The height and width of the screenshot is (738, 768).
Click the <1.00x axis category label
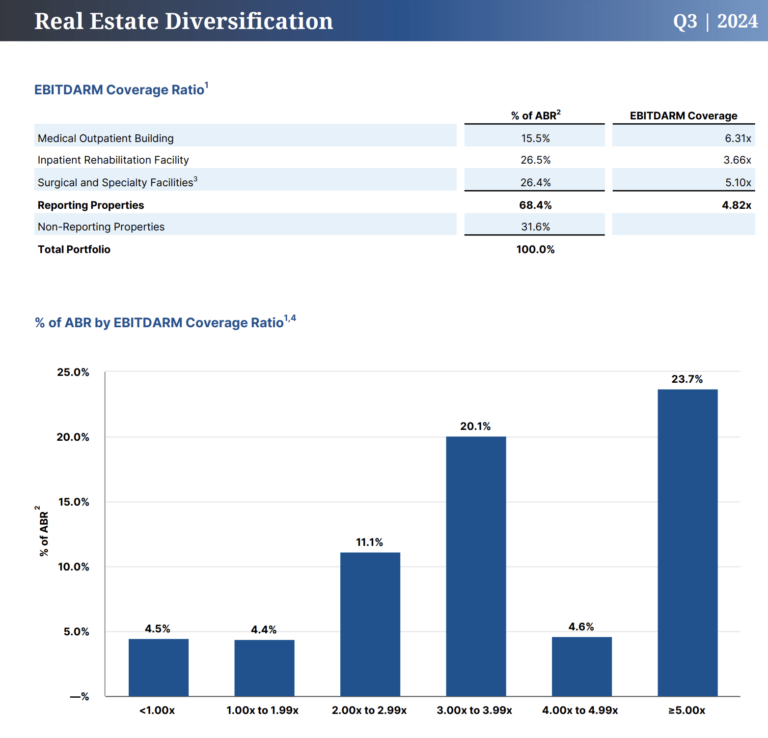point(158,710)
